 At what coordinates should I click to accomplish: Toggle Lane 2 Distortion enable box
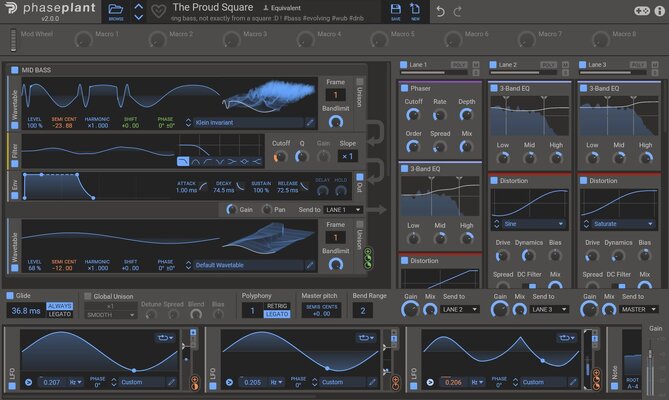[494, 180]
